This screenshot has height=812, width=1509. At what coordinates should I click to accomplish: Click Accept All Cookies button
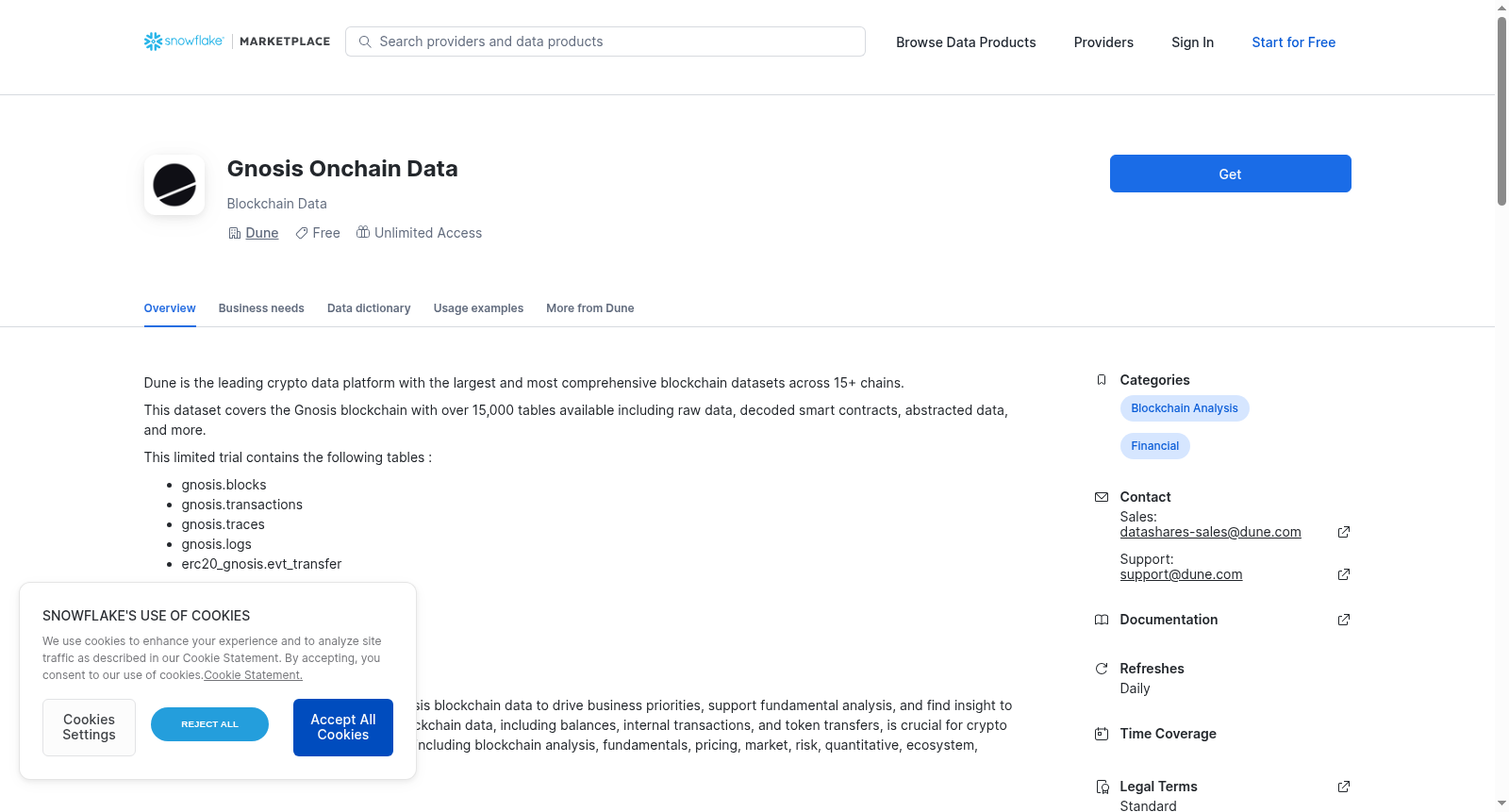(x=343, y=727)
